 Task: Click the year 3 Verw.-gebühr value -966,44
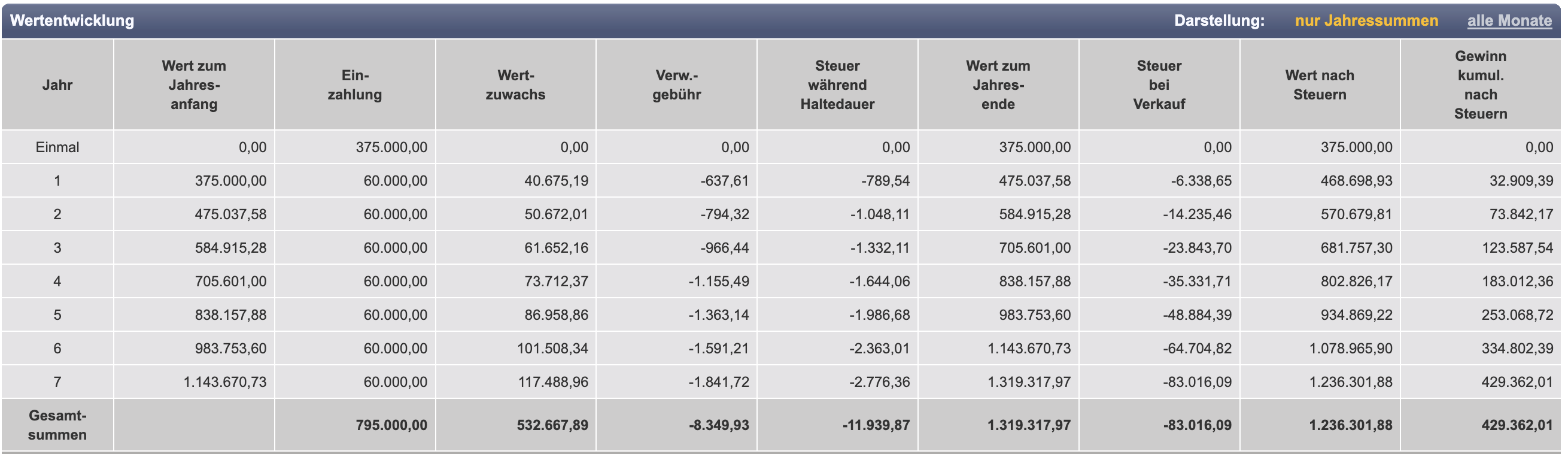(x=724, y=247)
